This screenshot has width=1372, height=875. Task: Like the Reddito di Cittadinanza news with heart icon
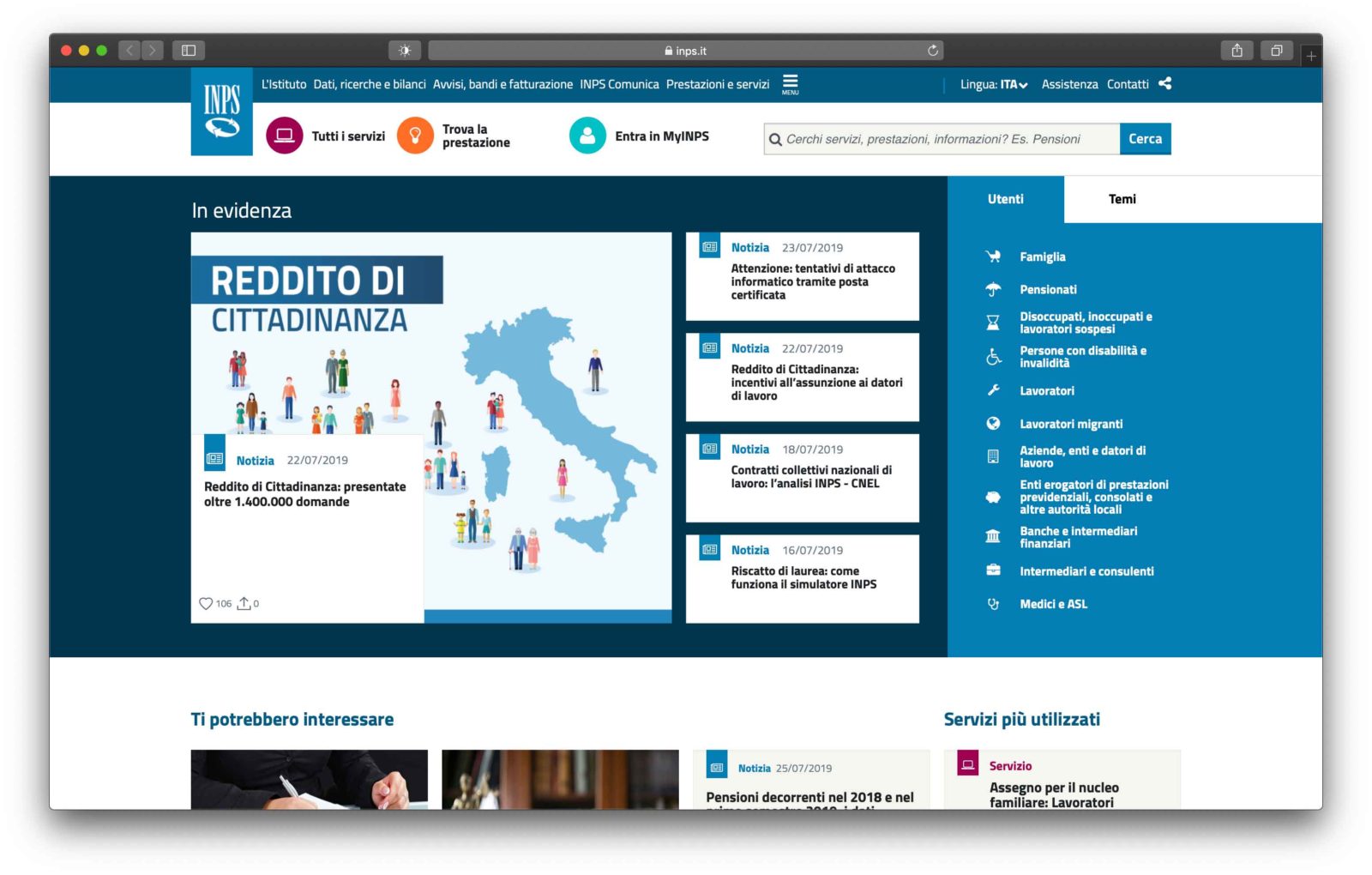(x=206, y=603)
